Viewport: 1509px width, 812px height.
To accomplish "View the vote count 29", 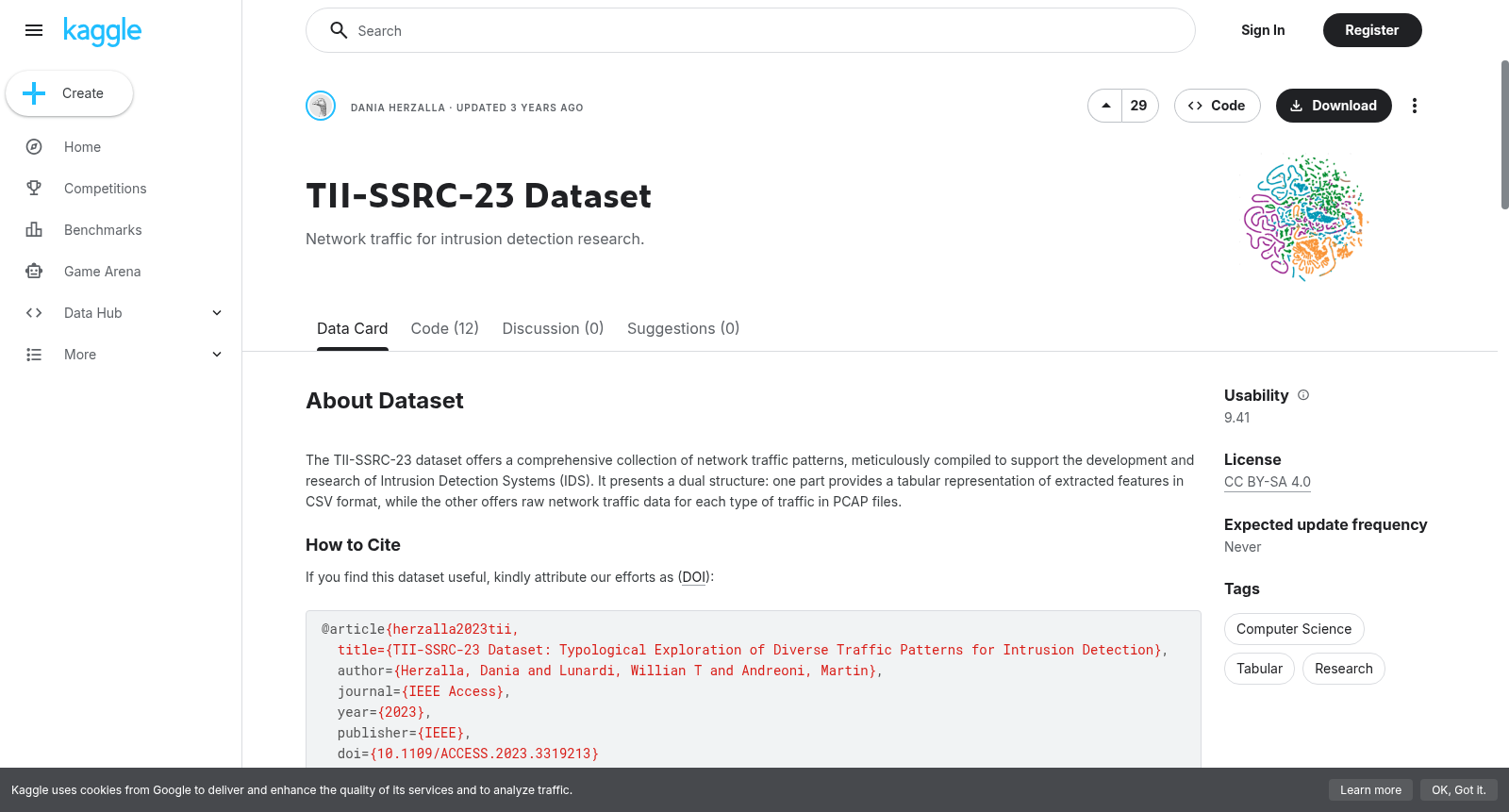I will (1139, 106).
